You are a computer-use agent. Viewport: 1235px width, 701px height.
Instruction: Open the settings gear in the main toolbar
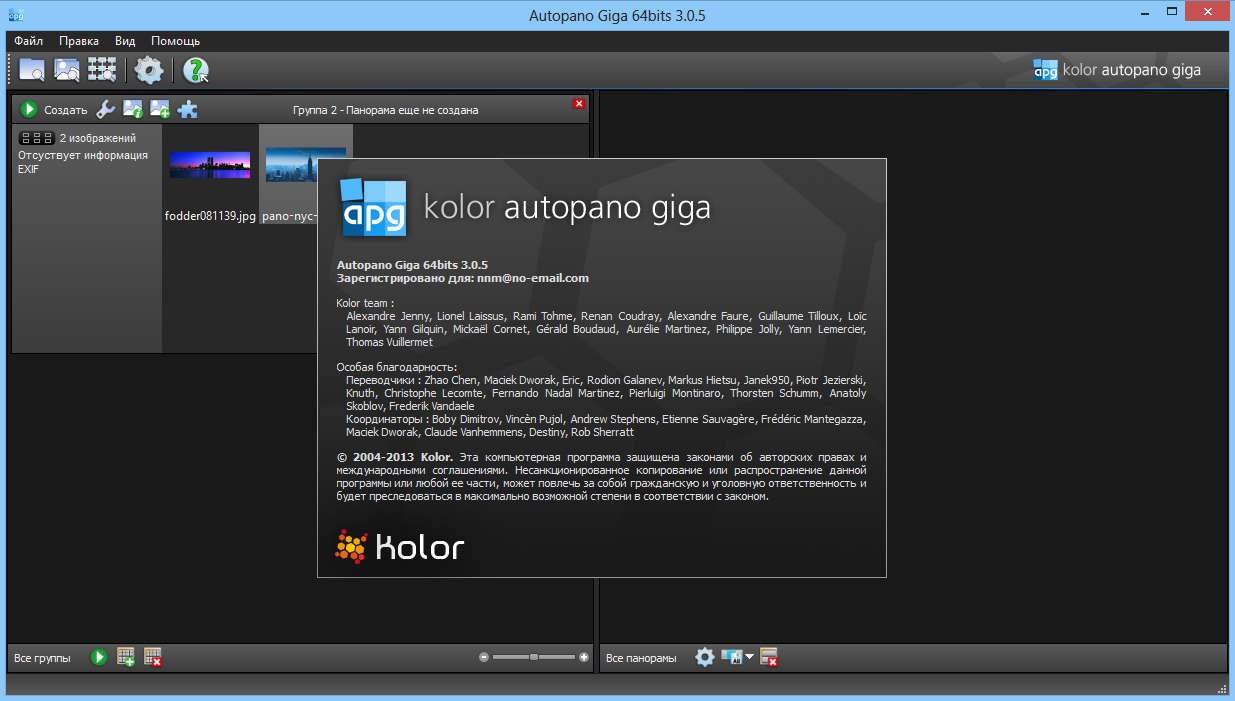(149, 70)
